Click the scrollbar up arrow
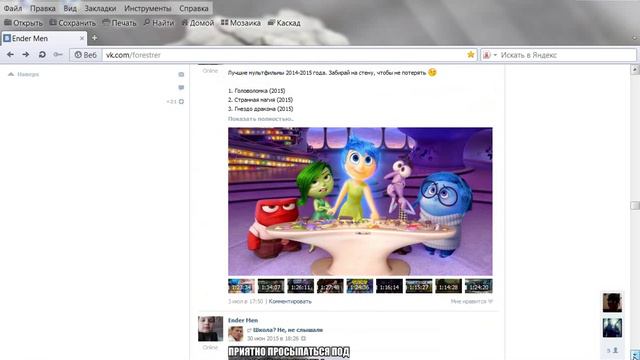Viewport: 640px width, 360px height. click(635, 69)
